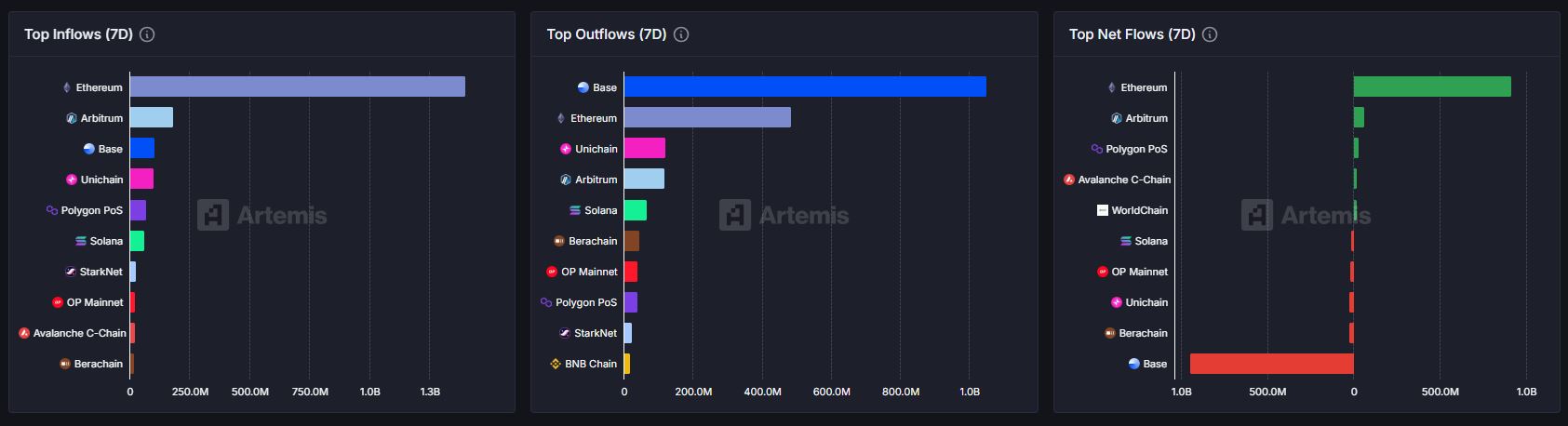Viewport: 1568px width, 426px height.
Task: Click the pink Unichain bar in Top Outflows
Action: tap(645, 148)
